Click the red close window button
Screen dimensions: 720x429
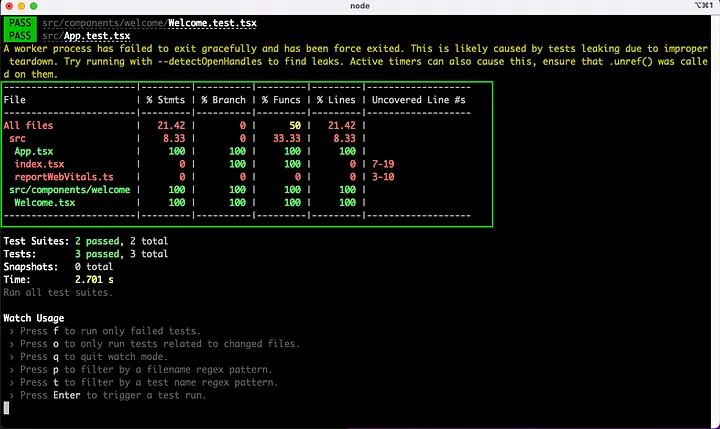(x=9, y=6)
